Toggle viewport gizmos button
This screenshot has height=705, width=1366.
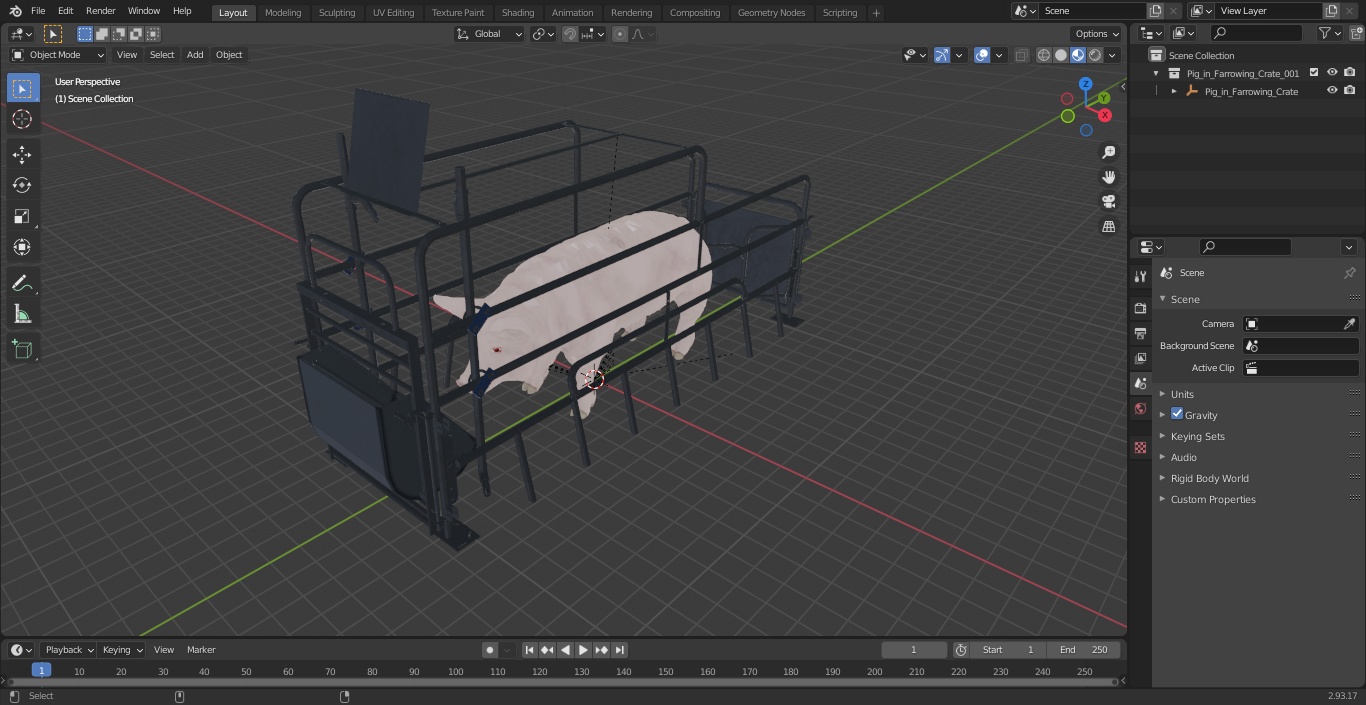pos(942,55)
